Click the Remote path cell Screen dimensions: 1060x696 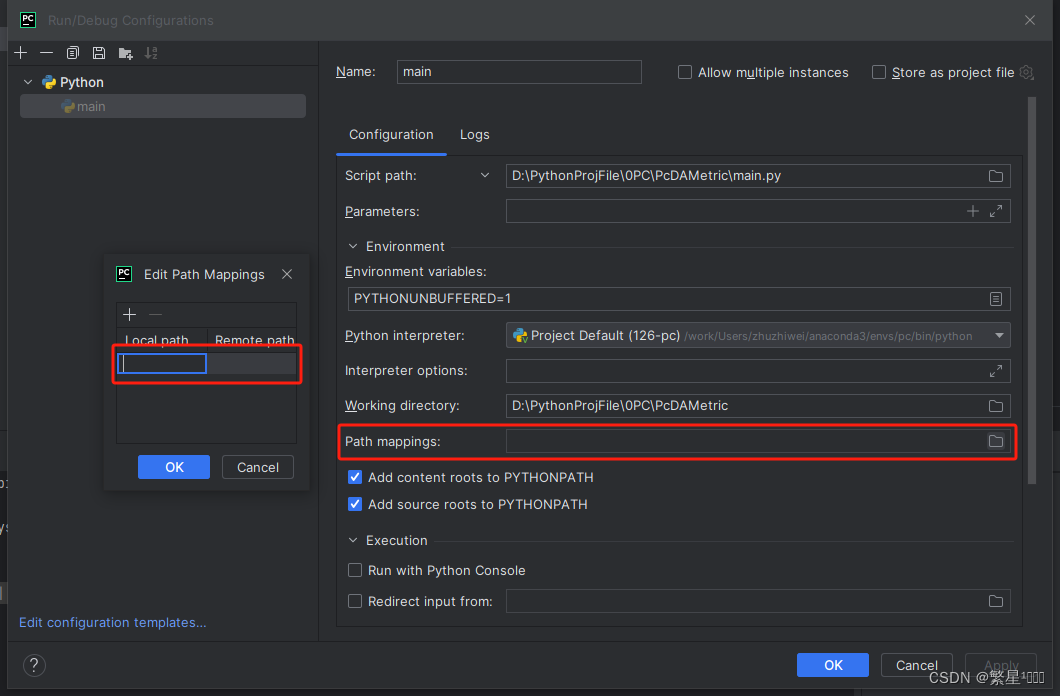(x=251, y=364)
